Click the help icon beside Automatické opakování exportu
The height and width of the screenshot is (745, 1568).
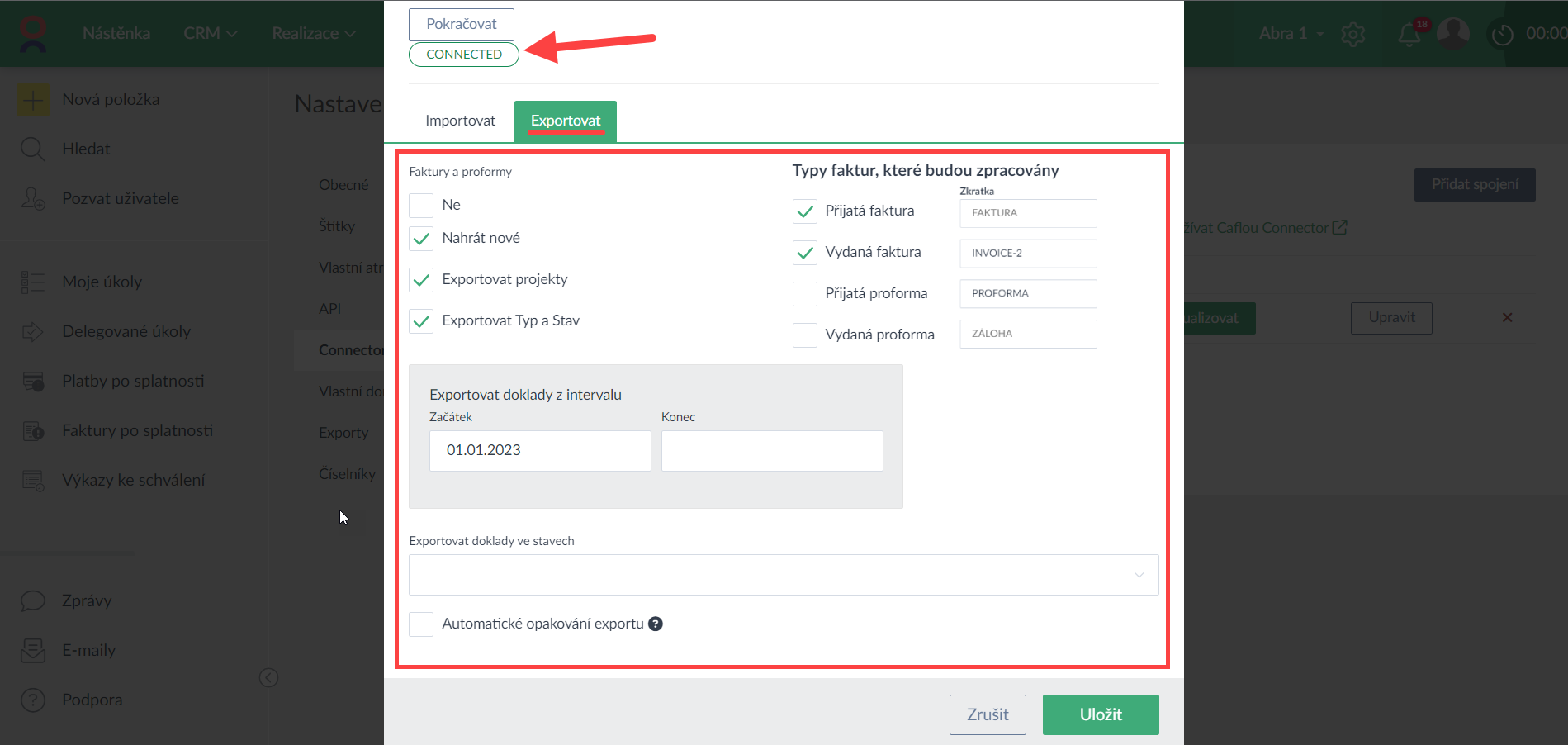(x=656, y=624)
